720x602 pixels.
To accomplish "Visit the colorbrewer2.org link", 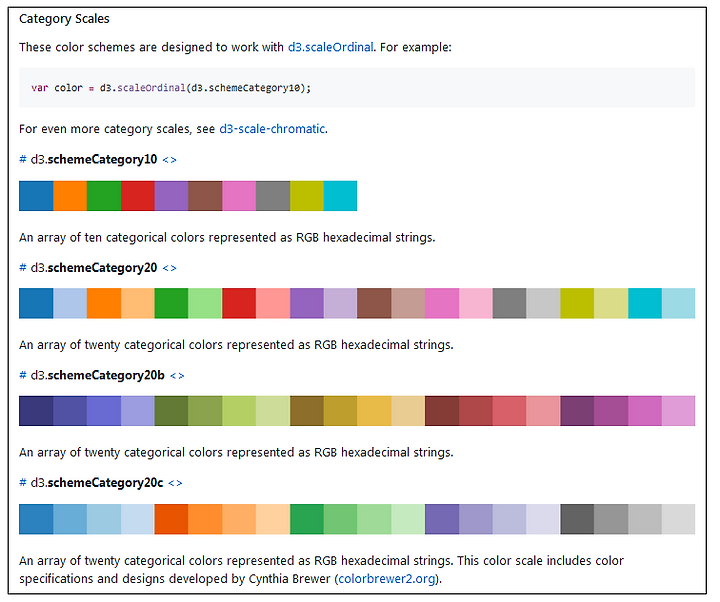I will [x=387, y=579].
